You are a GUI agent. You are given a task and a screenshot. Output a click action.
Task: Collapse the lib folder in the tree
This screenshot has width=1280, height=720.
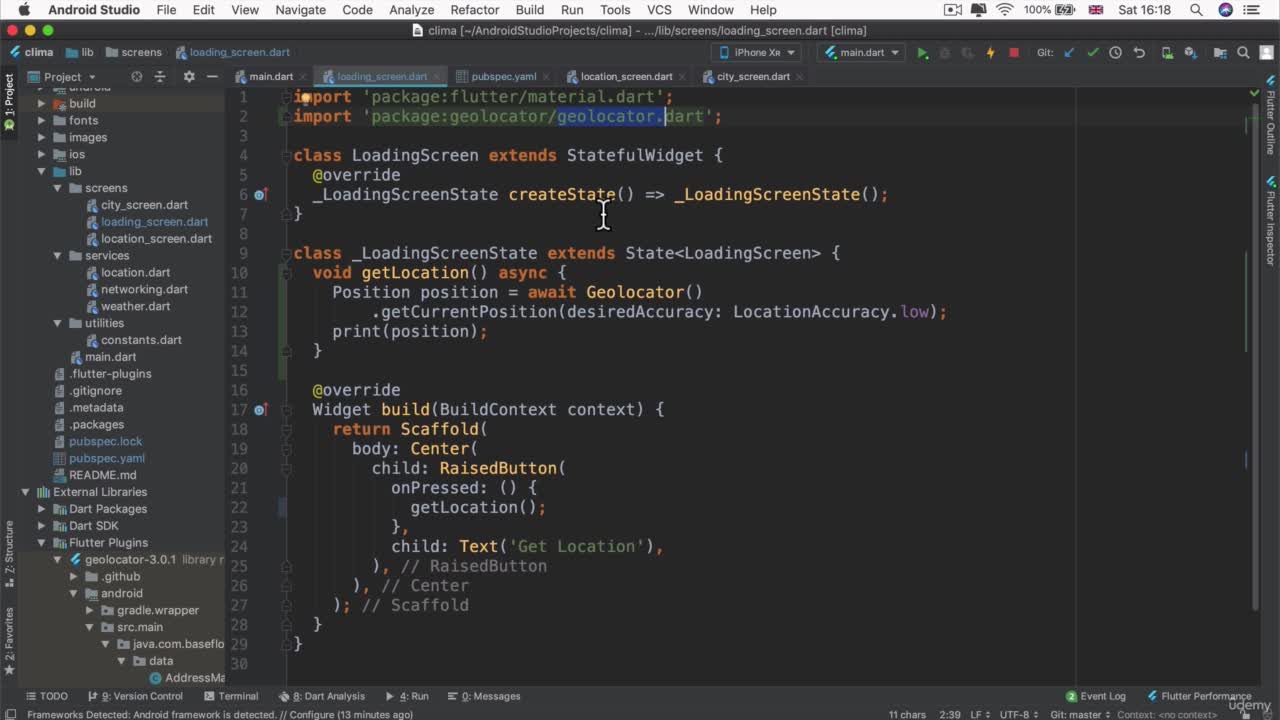tap(42, 171)
